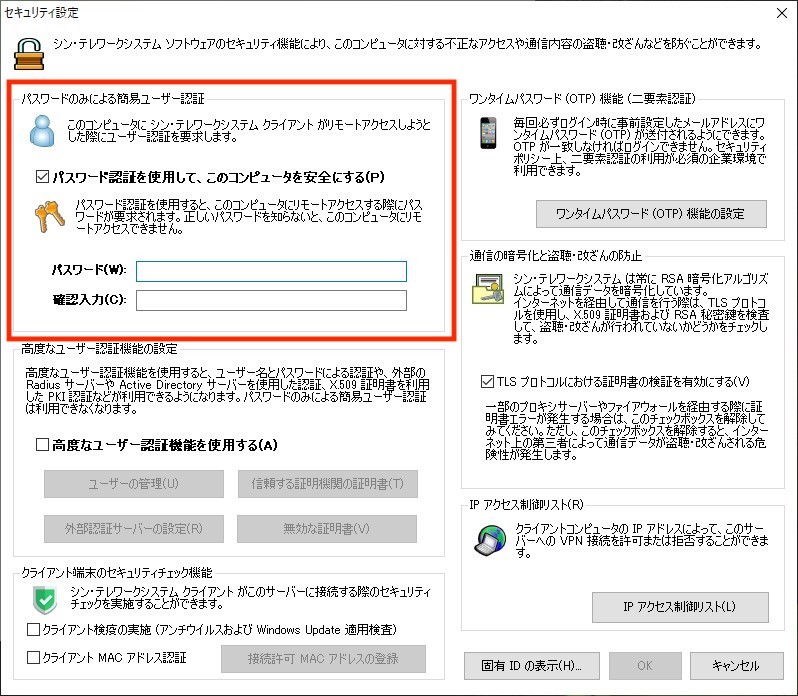Viewport: 798px width, 696px height.
Task: Enable クライアント MAC アドレス認証 checkbox
Action: [x=33, y=657]
